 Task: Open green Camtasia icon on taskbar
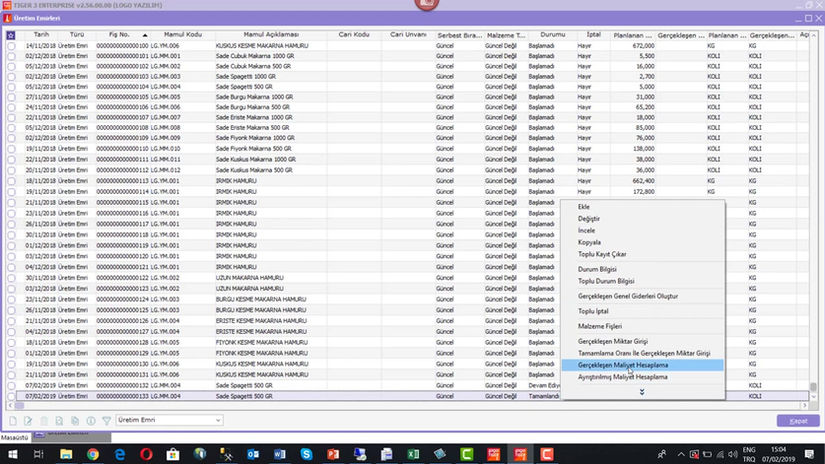(x=467, y=454)
